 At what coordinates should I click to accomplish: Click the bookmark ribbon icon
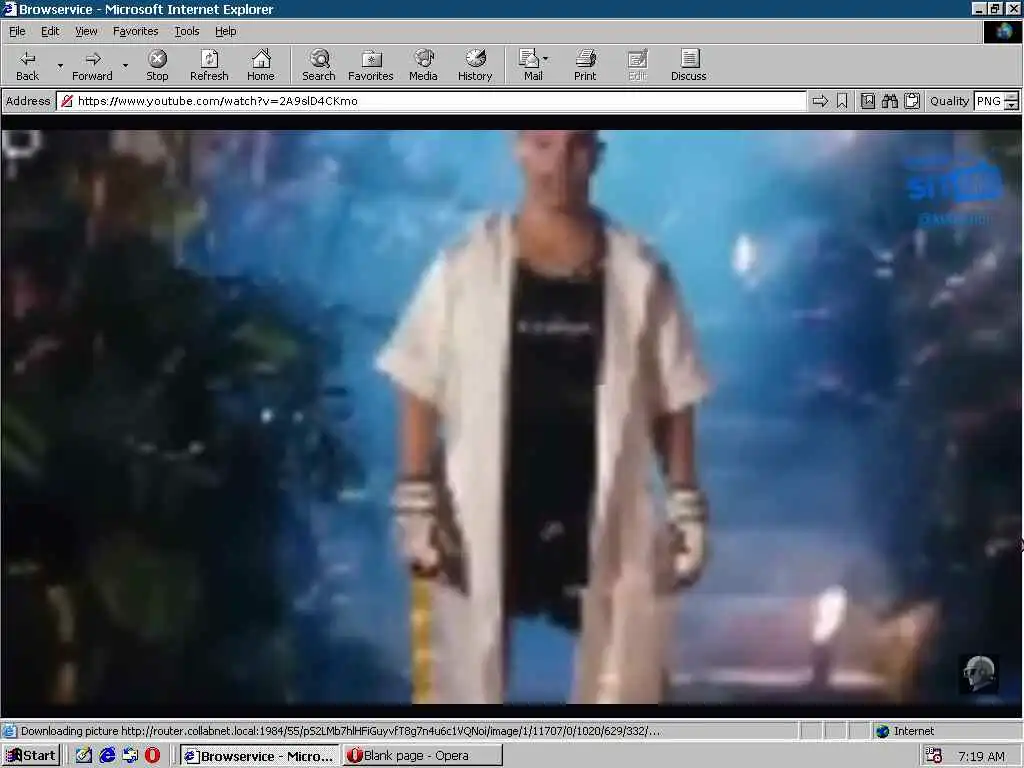coord(842,101)
